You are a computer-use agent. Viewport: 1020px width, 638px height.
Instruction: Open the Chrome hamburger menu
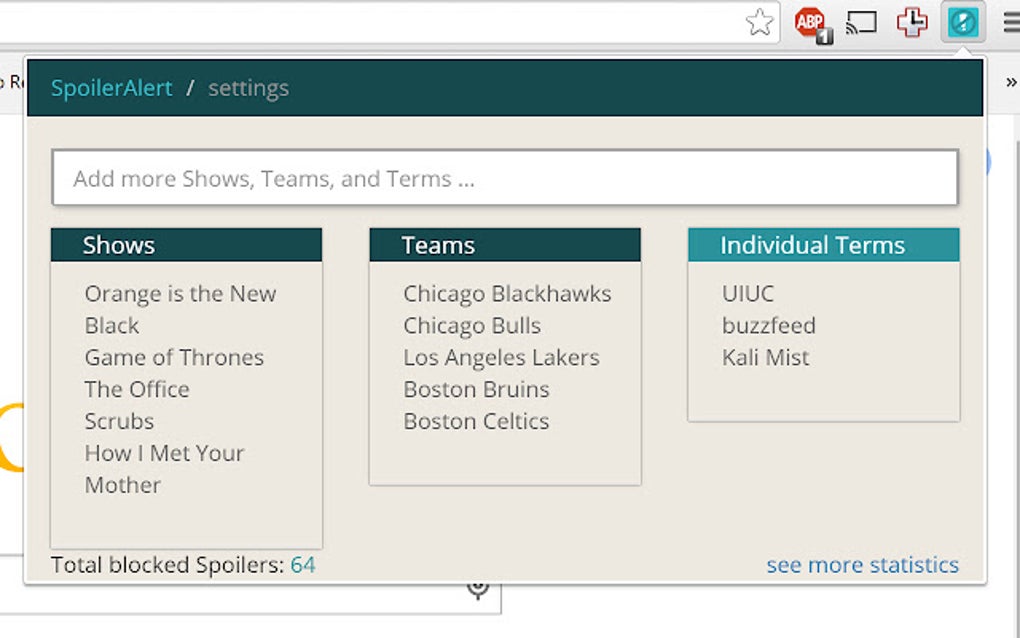(x=1010, y=22)
